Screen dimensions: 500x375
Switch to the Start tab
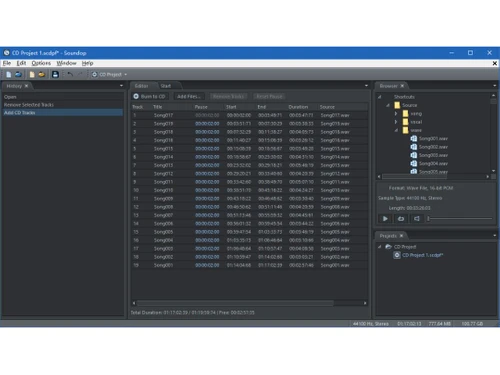tap(166, 86)
